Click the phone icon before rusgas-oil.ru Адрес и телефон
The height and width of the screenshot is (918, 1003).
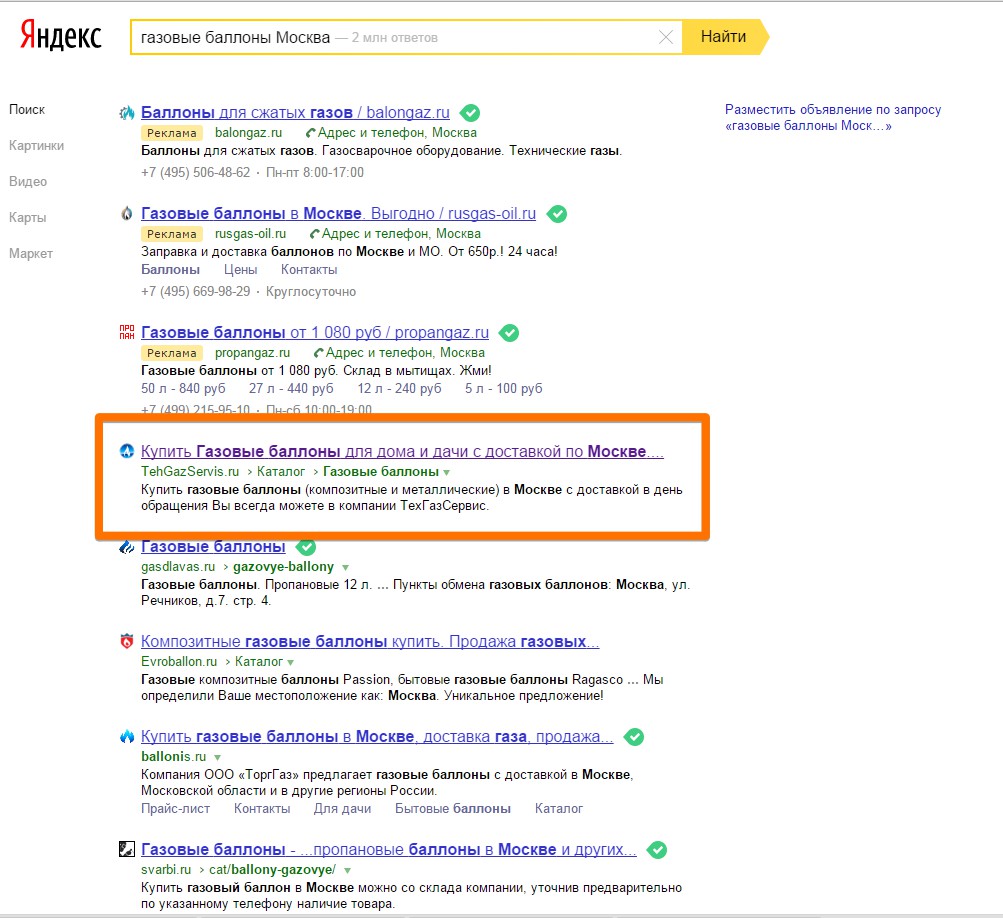click(314, 234)
